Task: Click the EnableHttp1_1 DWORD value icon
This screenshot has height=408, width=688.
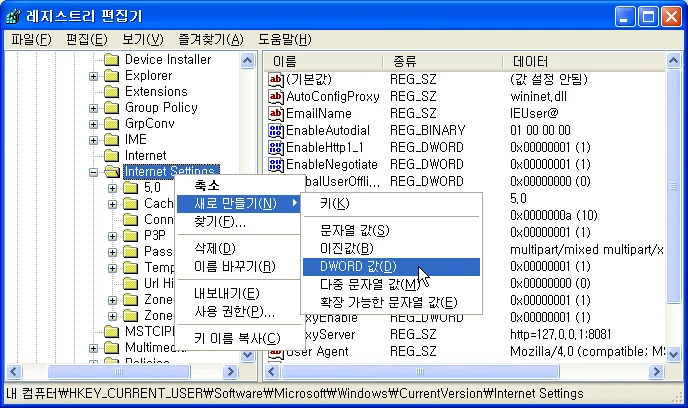Action: coord(276,148)
